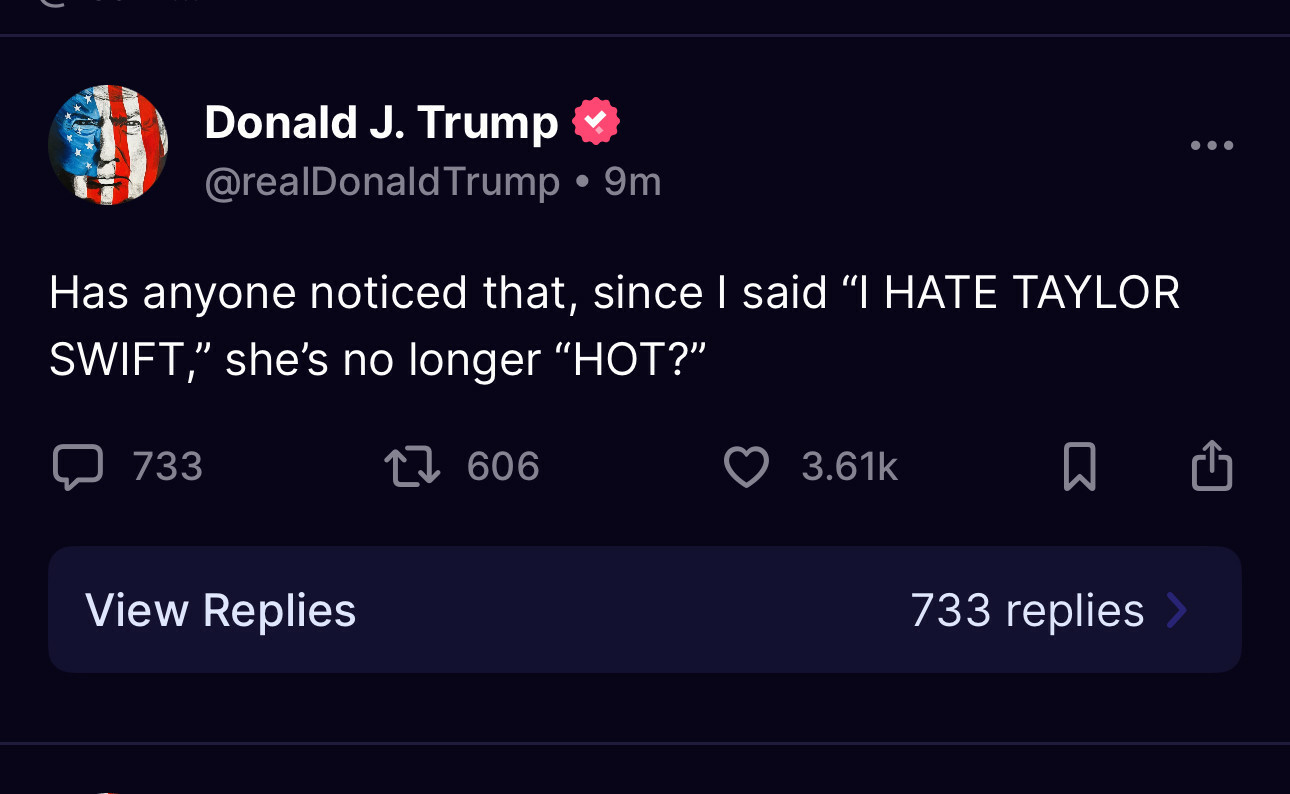Bookmark this post with the bookmark icon
This screenshot has width=1290, height=794.
click(x=1079, y=467)
